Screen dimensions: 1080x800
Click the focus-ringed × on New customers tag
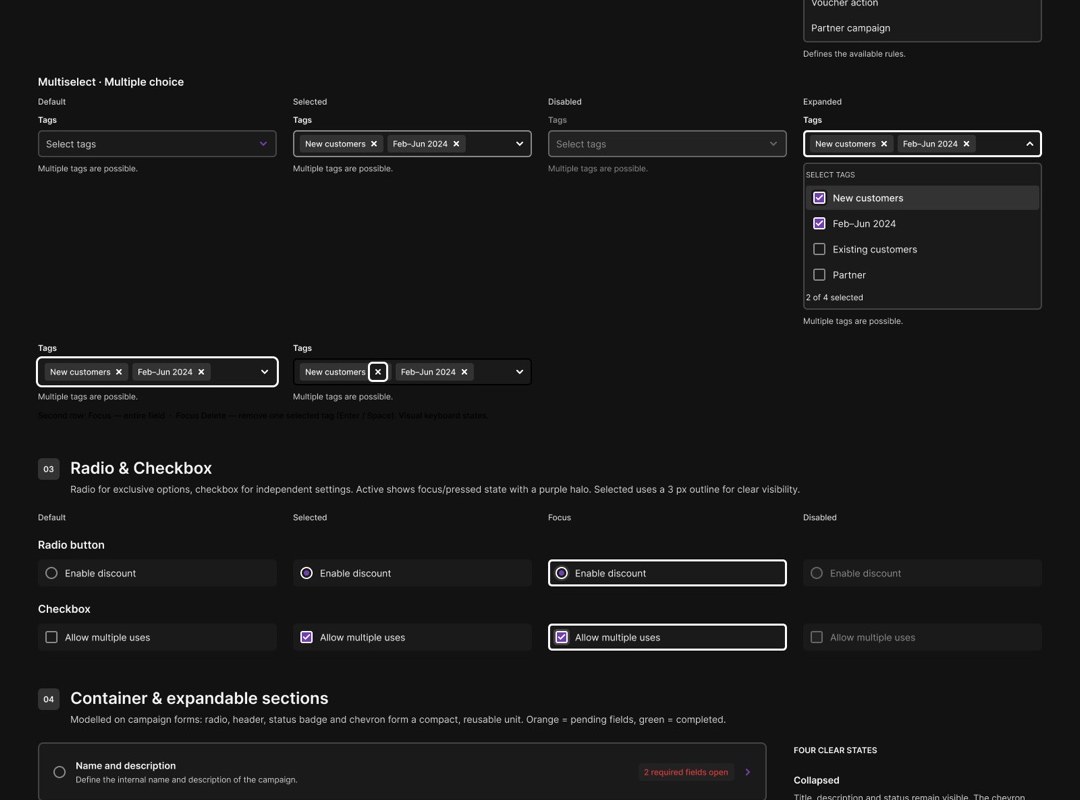[377, 372]
